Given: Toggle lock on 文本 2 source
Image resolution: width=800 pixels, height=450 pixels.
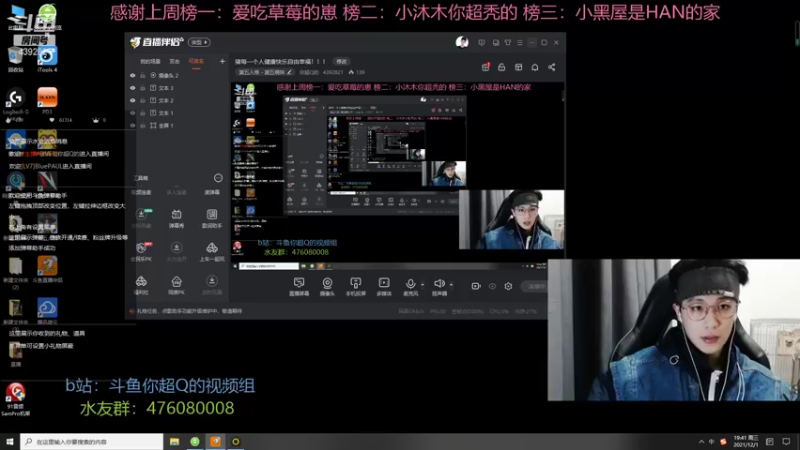Looking at the screenshot, I should (143, 101).
